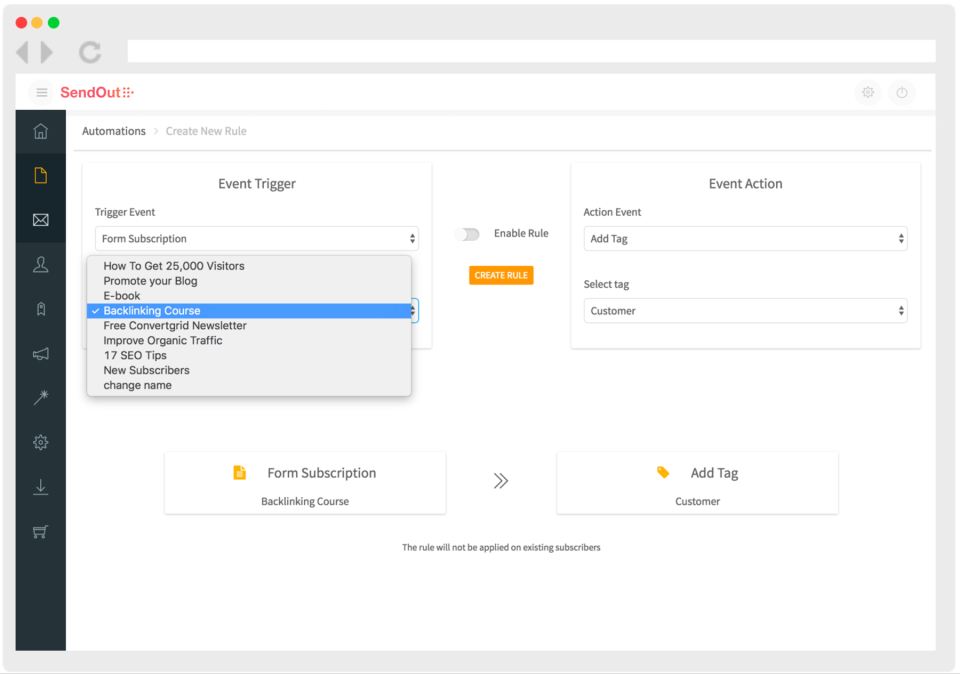Open the Home dashboard icon
The image size is (960, 674).
(40, 131)
